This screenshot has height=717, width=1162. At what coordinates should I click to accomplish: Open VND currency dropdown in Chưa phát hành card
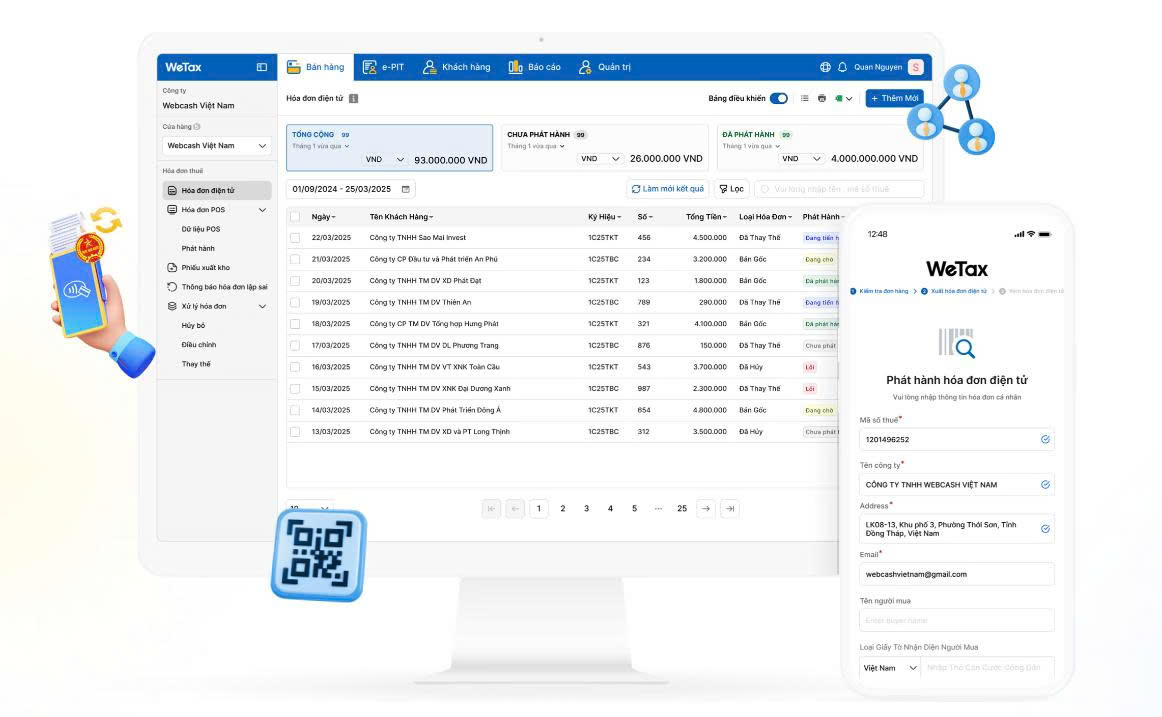click(x=600, y=159)
